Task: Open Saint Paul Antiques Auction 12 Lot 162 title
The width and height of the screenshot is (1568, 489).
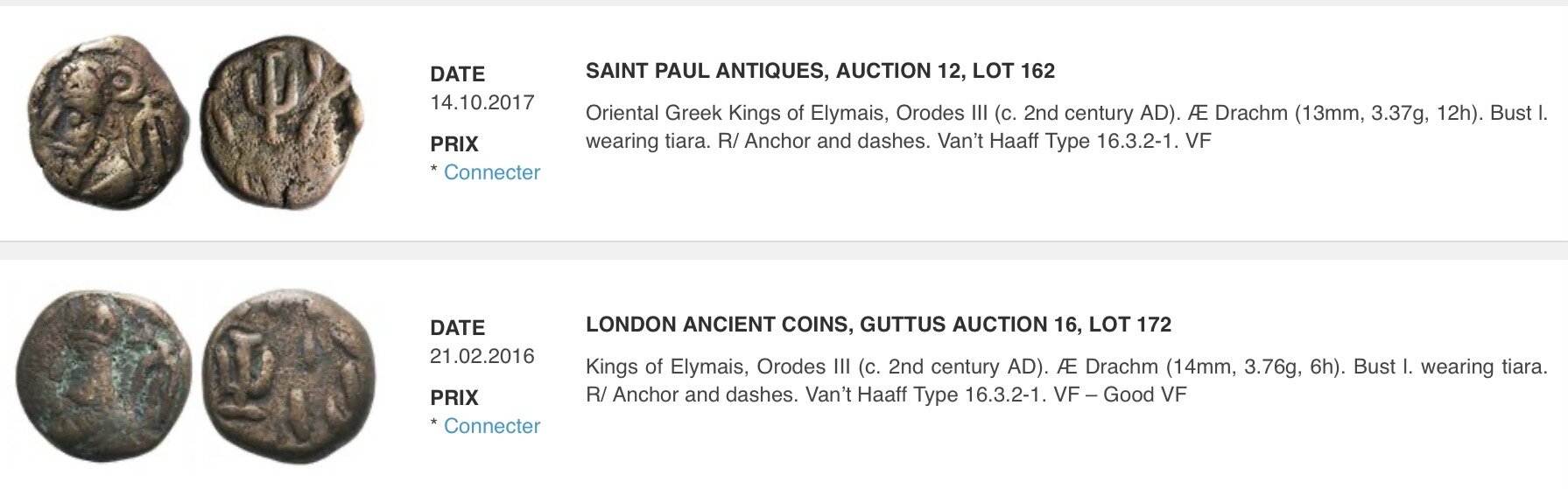Action: pyautogui.click(x=820, y=71)
